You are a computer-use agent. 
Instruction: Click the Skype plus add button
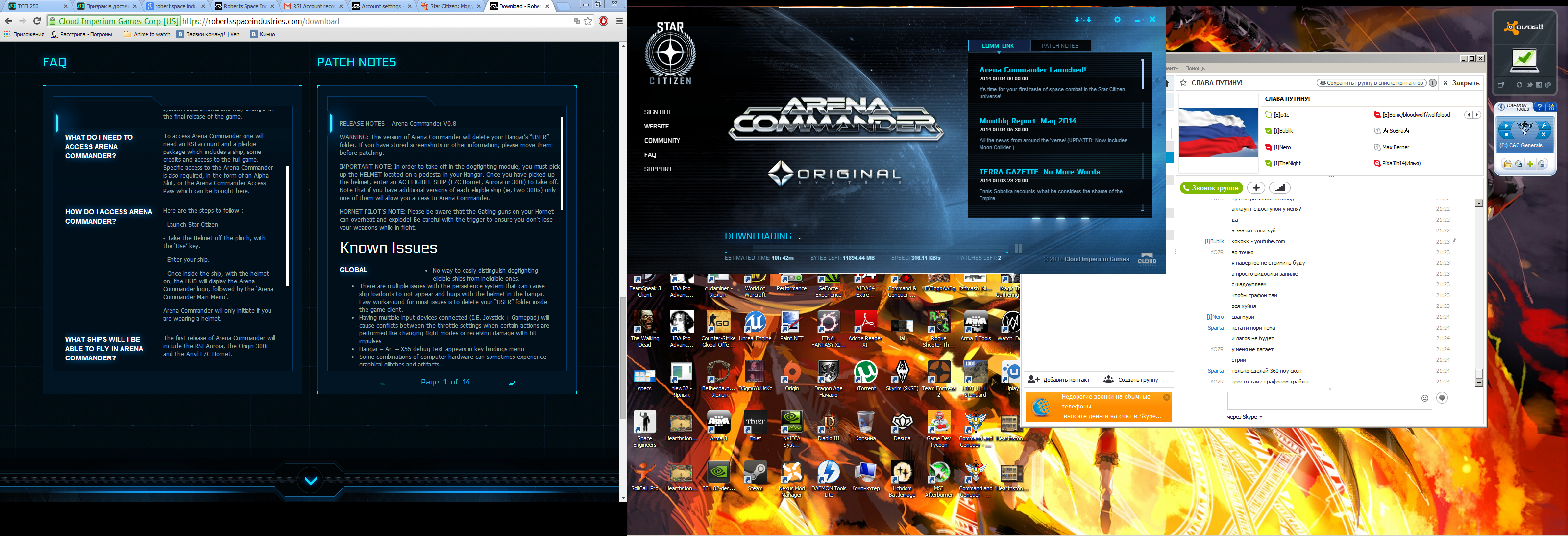tap(1256, 188)
